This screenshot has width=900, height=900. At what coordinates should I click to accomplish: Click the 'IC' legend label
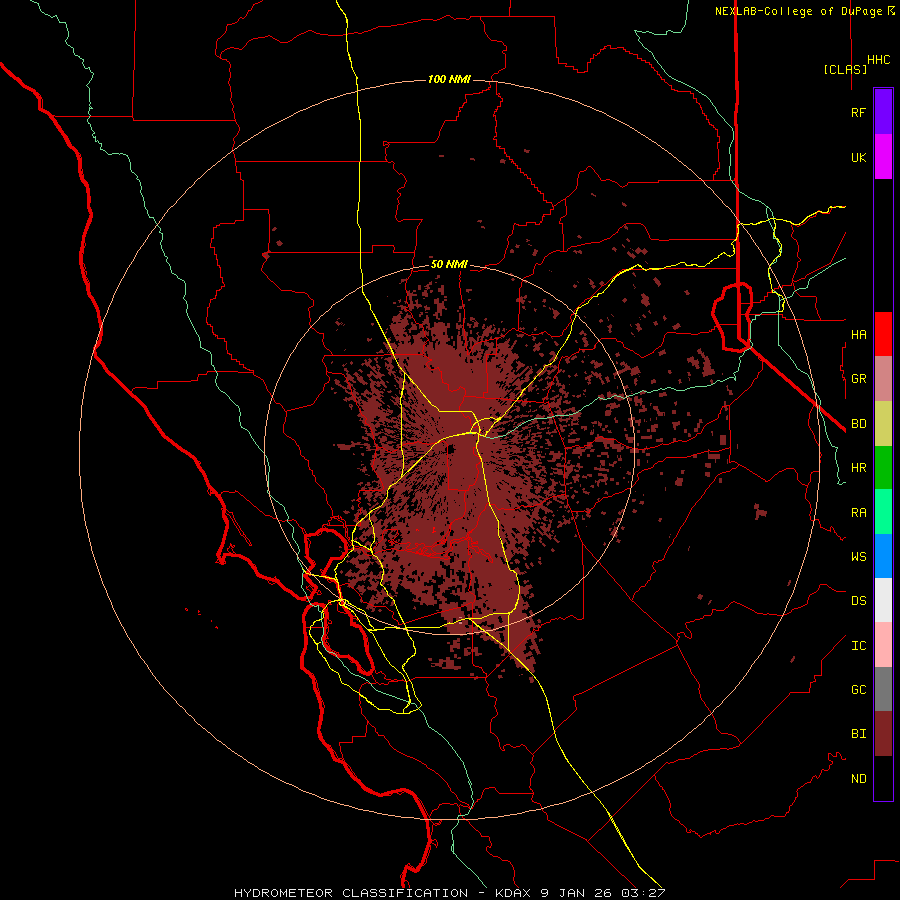pyautogui.click(x=858, y=646)
